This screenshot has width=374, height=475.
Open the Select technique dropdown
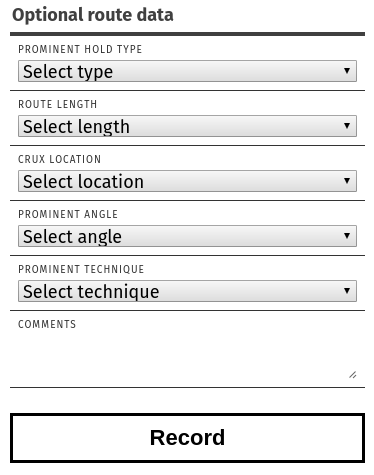187,291
